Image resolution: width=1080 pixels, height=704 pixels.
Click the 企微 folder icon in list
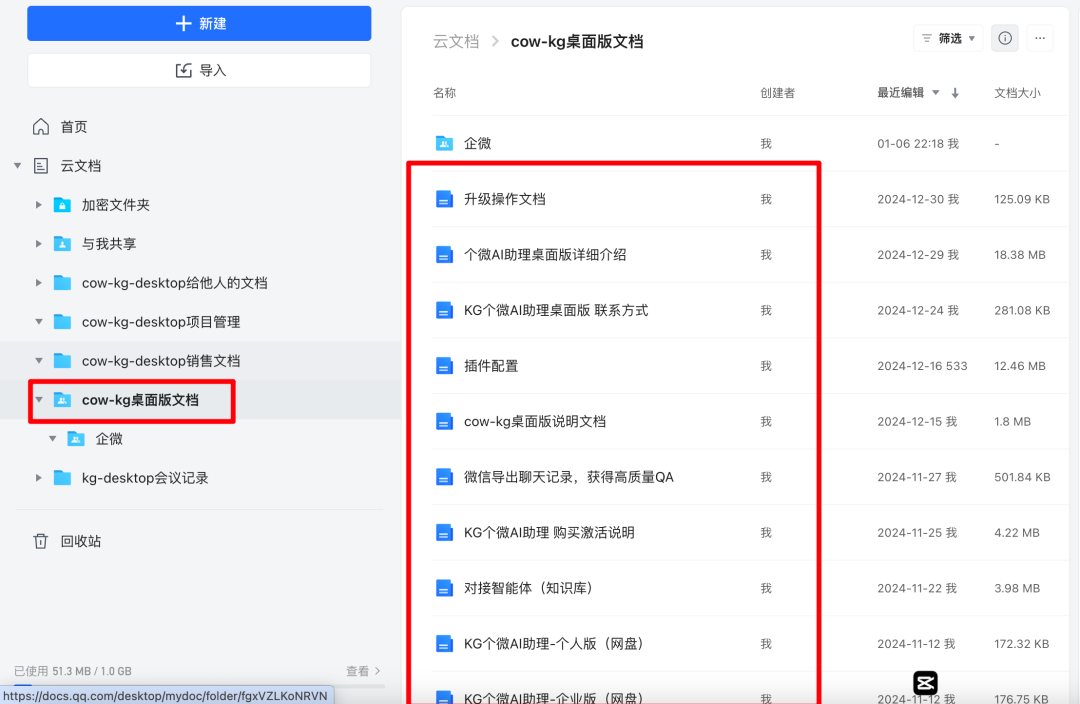pyautogui.click(x=444, y=143)
